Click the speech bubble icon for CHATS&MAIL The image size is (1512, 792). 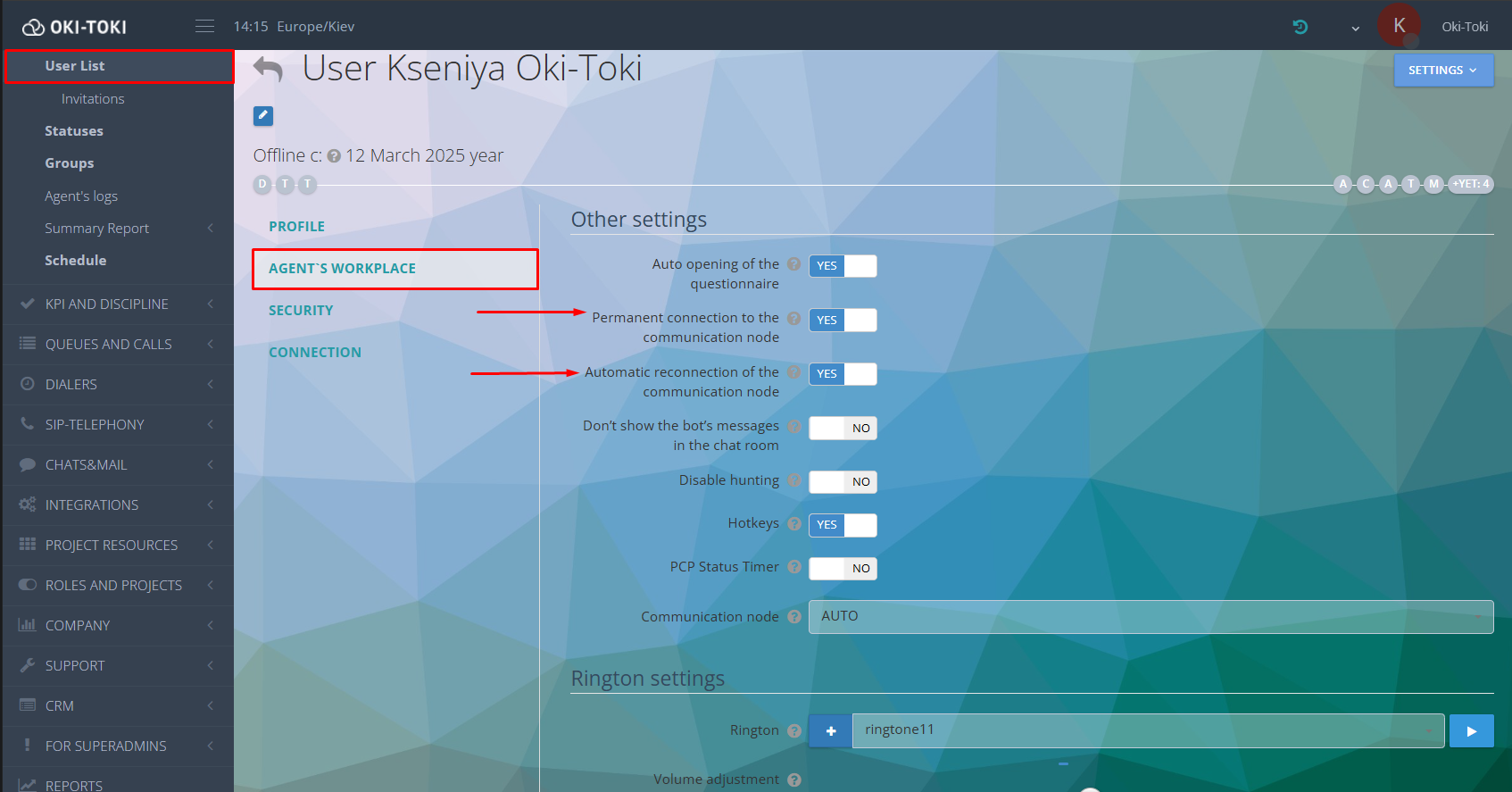click(28, 464)
